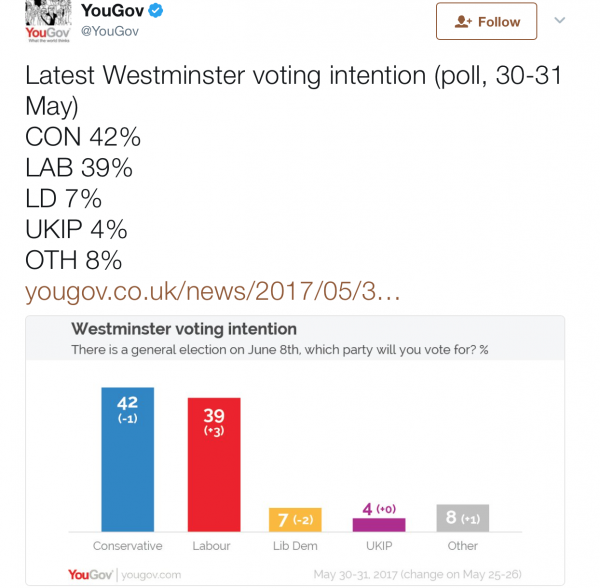Click the add-person icon in Follow button
This screenshot has width=600, height=588.
coord(462,21)
